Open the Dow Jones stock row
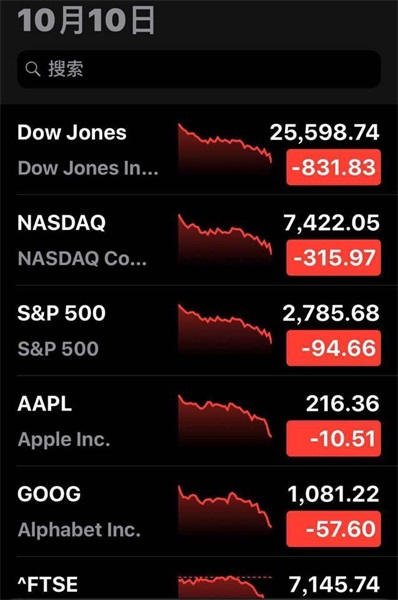Viewport: 398px width, 600px height. click(199, 150)
